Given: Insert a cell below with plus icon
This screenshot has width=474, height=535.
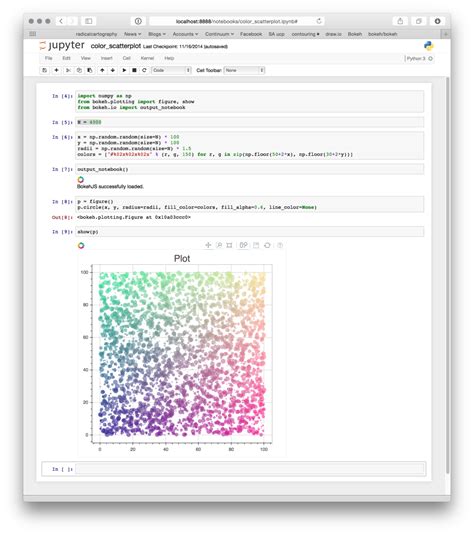Looking at the screenshot, I should coord(56,70).
